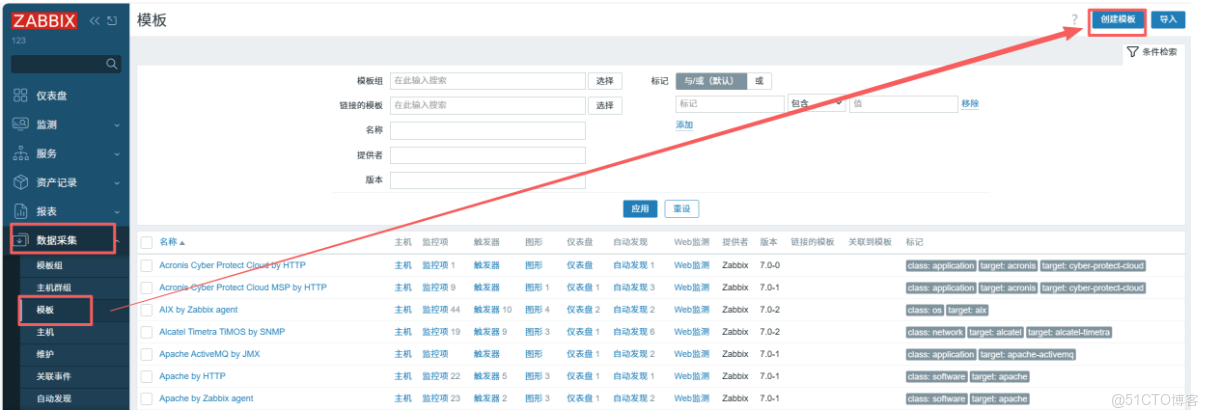Click the sidebar hide icon next to collapse
Image resolution: width=1209 pixels, height=417 pixels.
111,21
